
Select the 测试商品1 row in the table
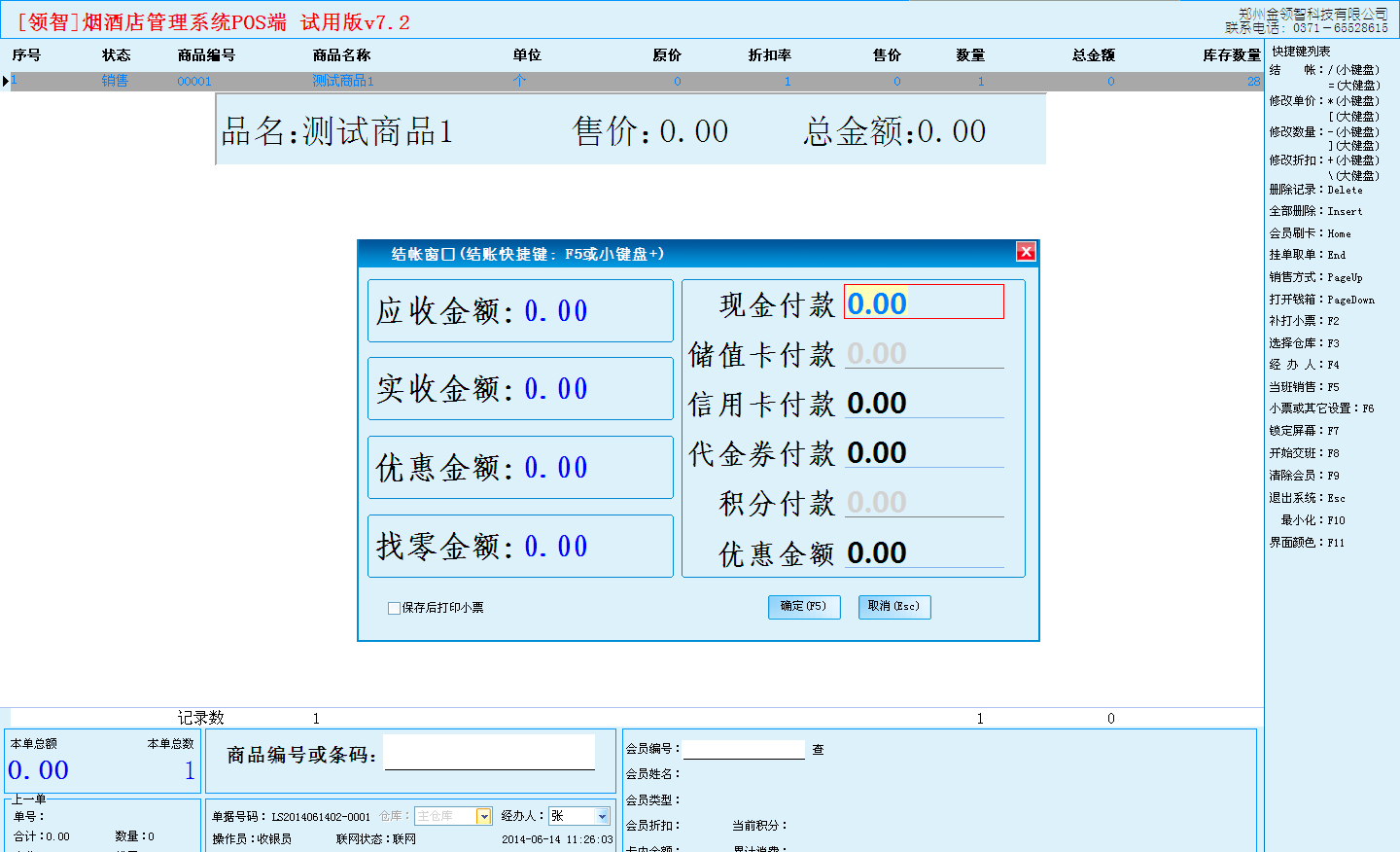342,81
